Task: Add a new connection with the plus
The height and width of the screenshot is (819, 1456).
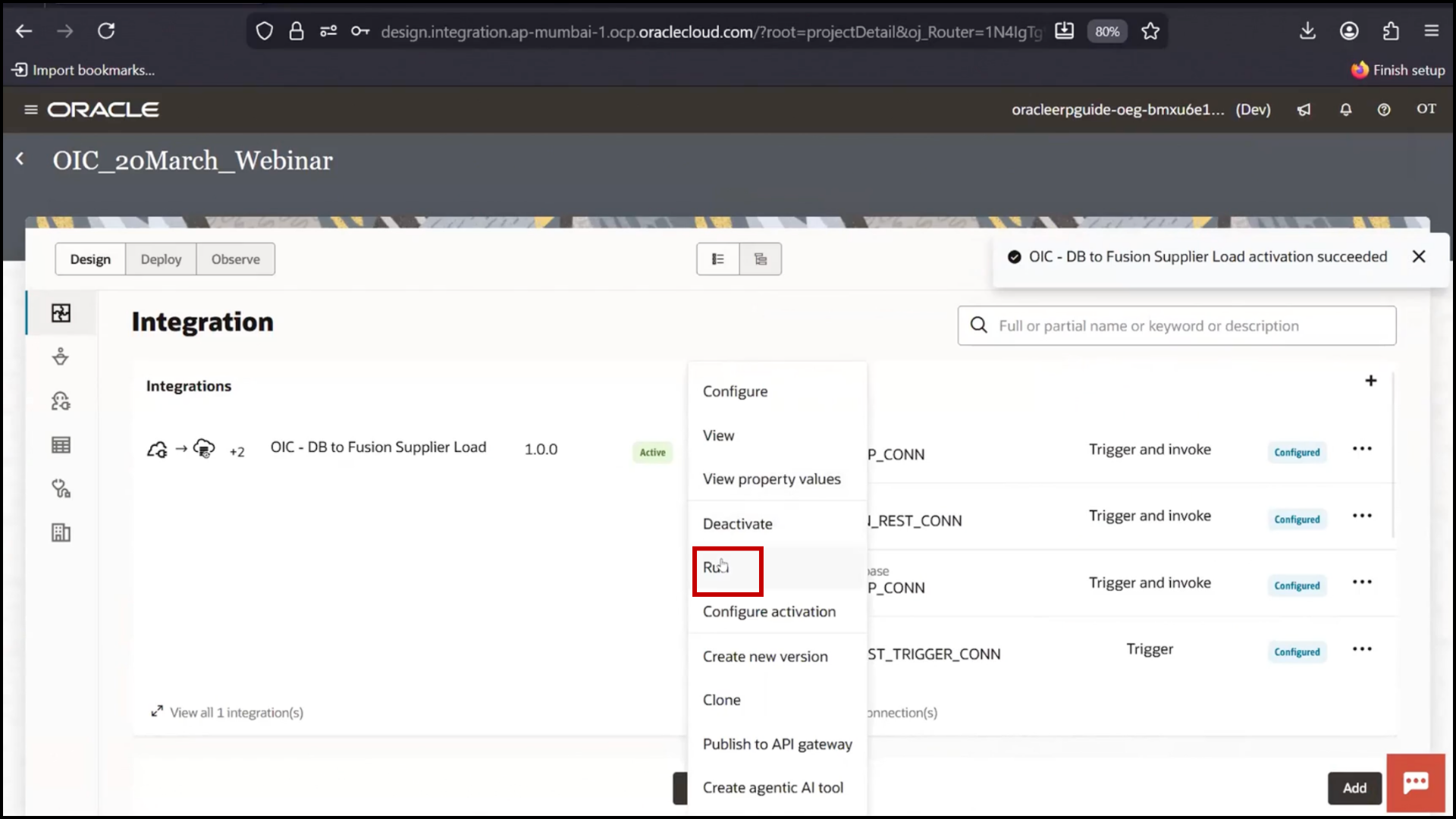Action: (1370, 381)
